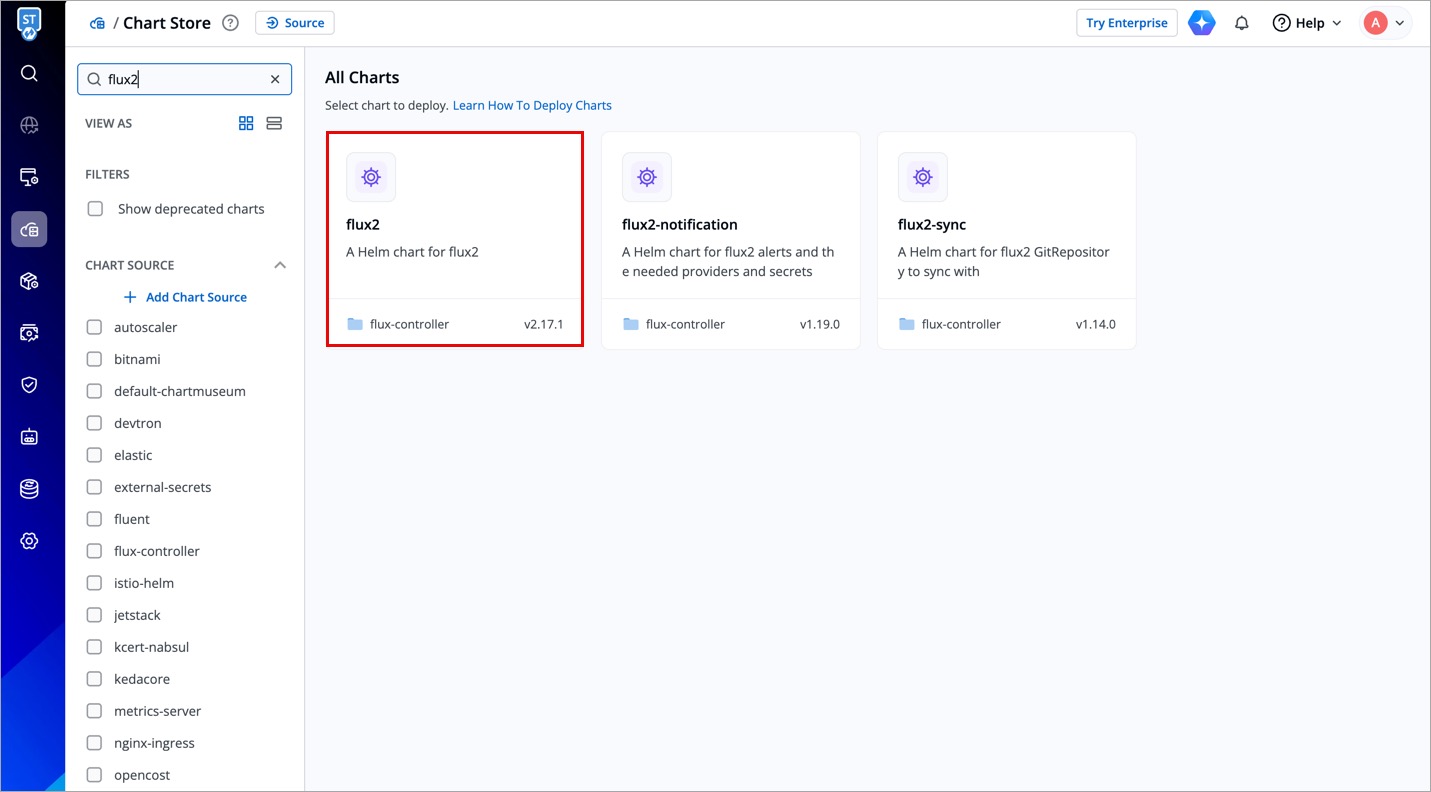This screenshot has width=1431, height=792.
Task: Click Add Chart Source
Action: 185,297
